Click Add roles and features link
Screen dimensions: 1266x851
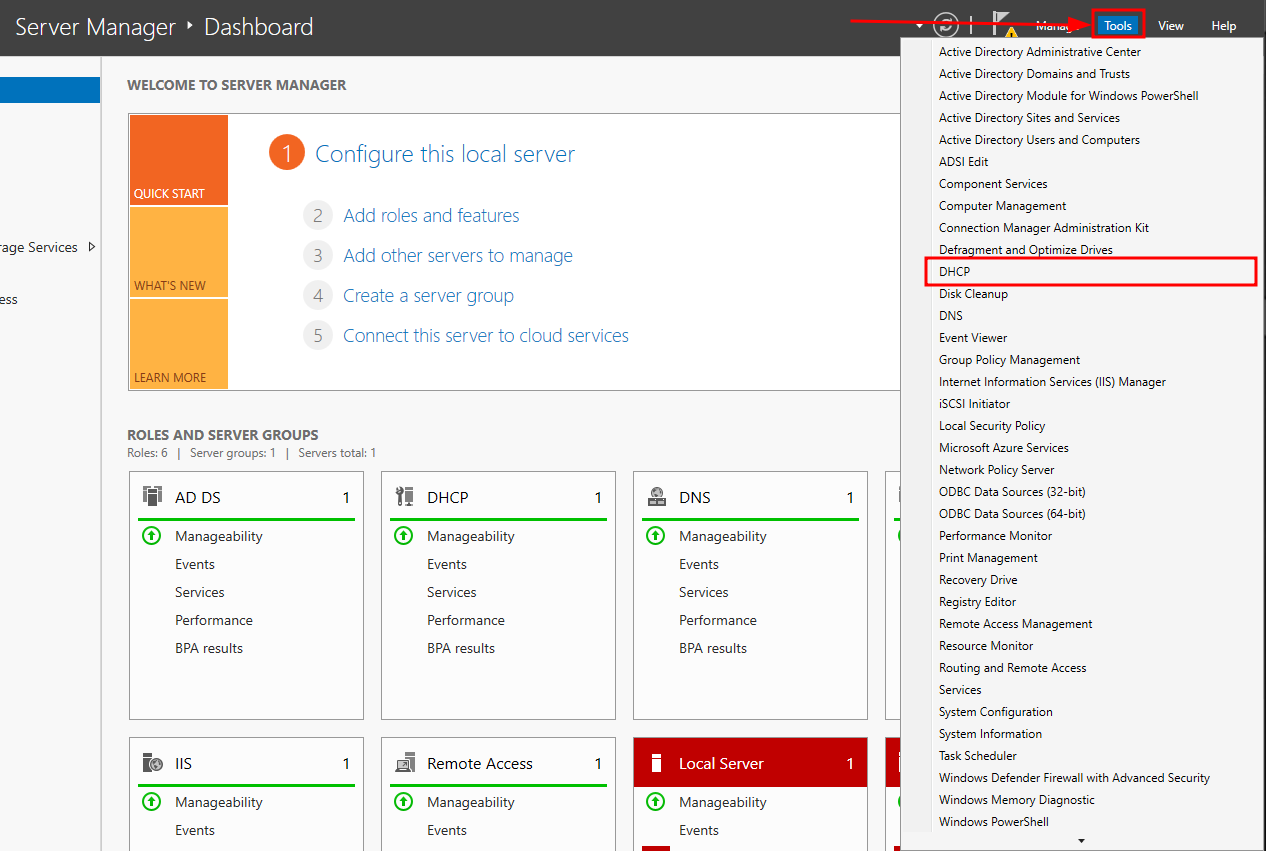point(431,215)
